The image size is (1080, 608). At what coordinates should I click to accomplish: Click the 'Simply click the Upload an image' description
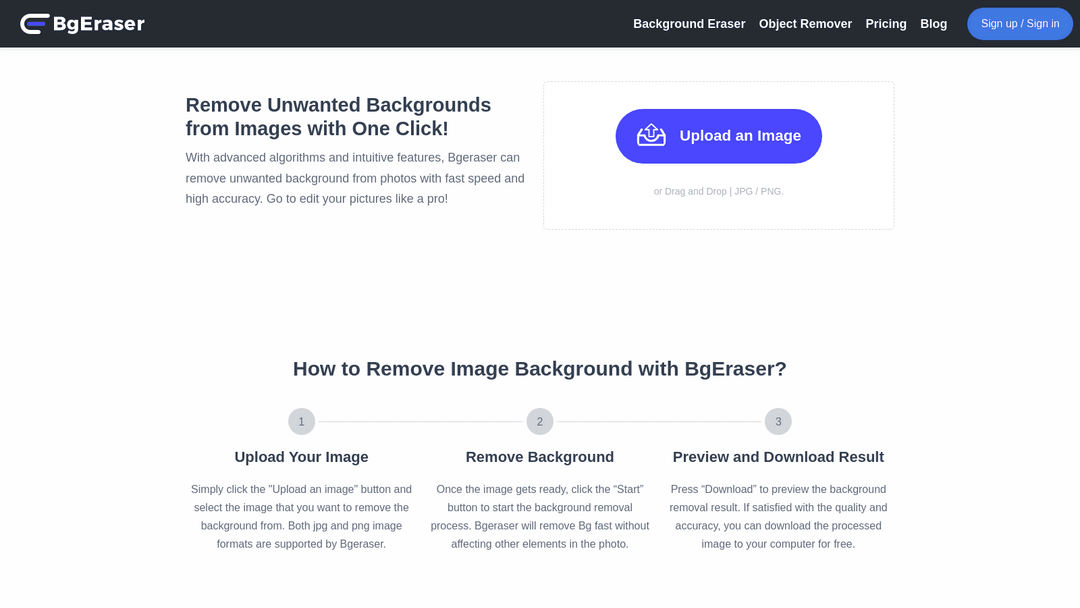click(x=302, y=516)
